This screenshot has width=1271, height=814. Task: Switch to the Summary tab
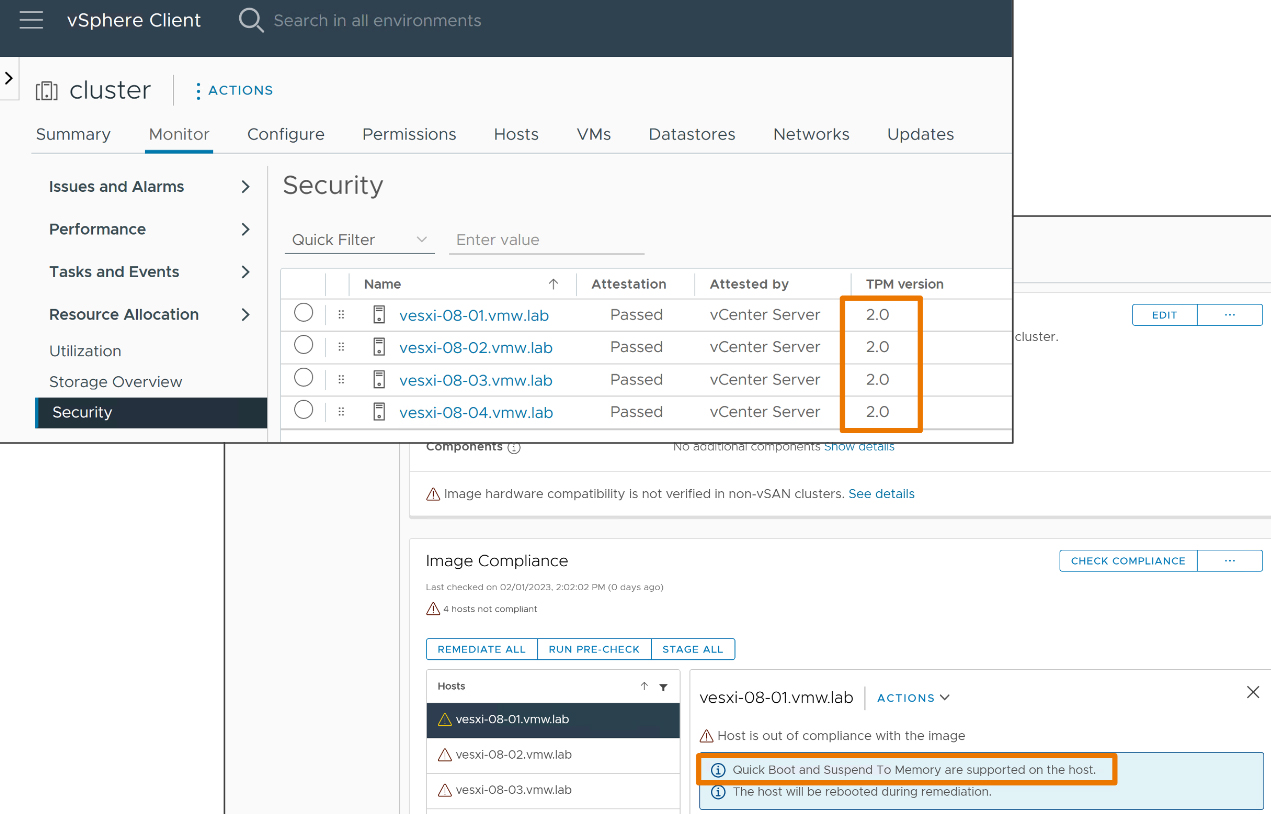tap(73, 134)
